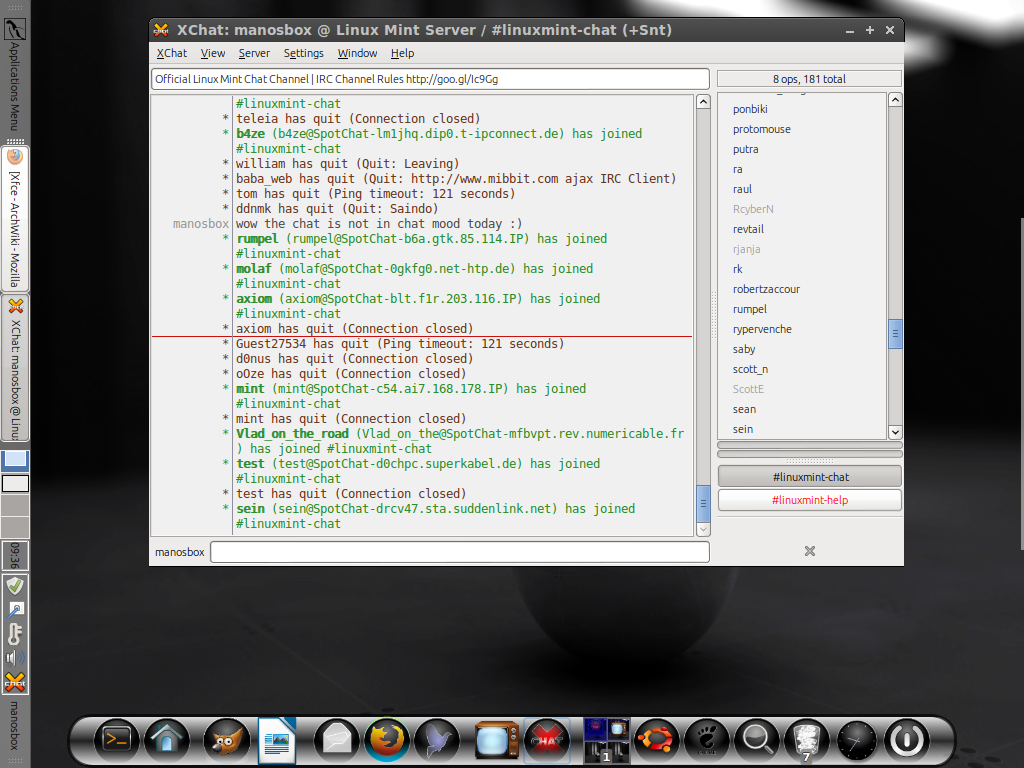The image size is (1024, 768).
Task: Switch to the #linuxmint-help channel tab
Action: click(x=810, y=500)
